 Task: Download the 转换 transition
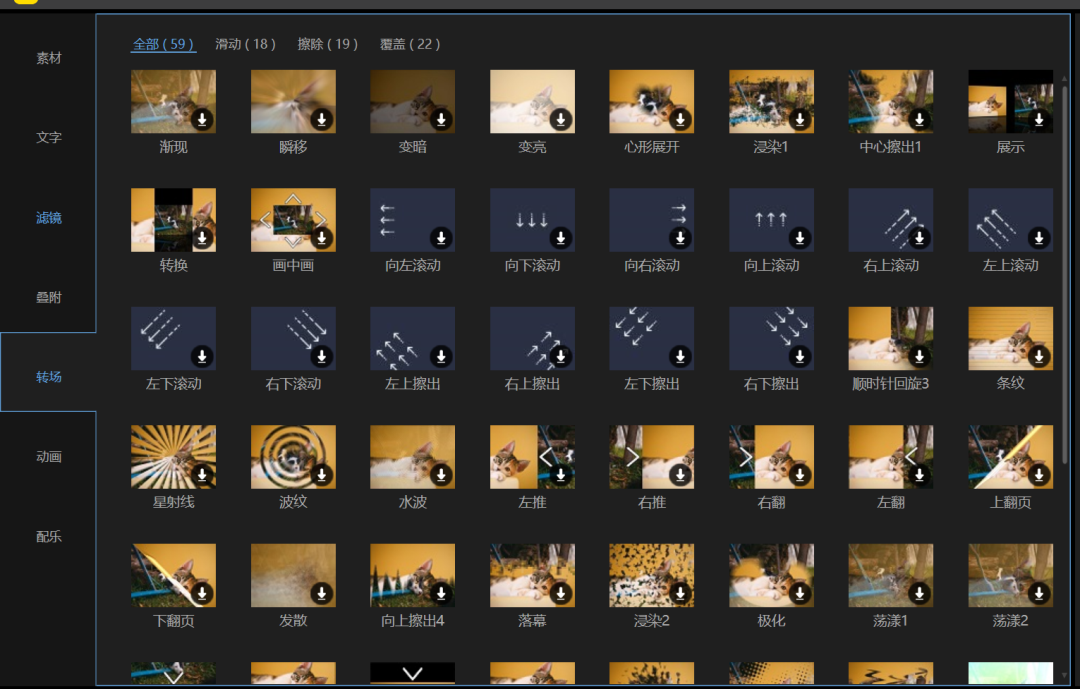coord(202,238)
